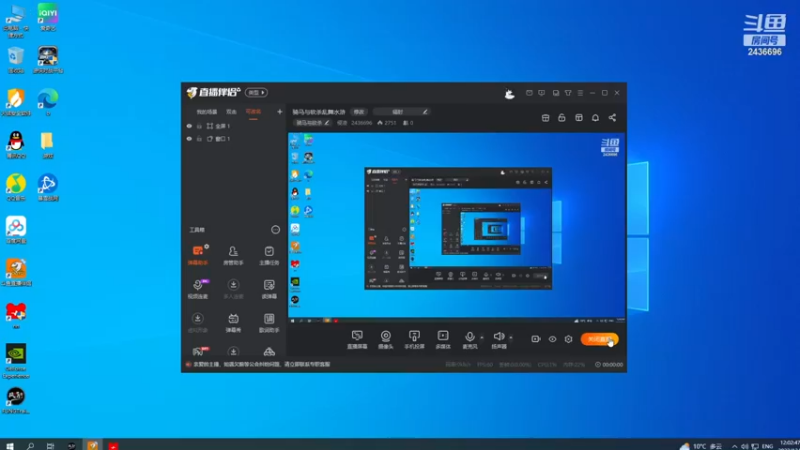Click the record video icon beside the preview eye
This screenshot has height=450, width=800.
536,339
